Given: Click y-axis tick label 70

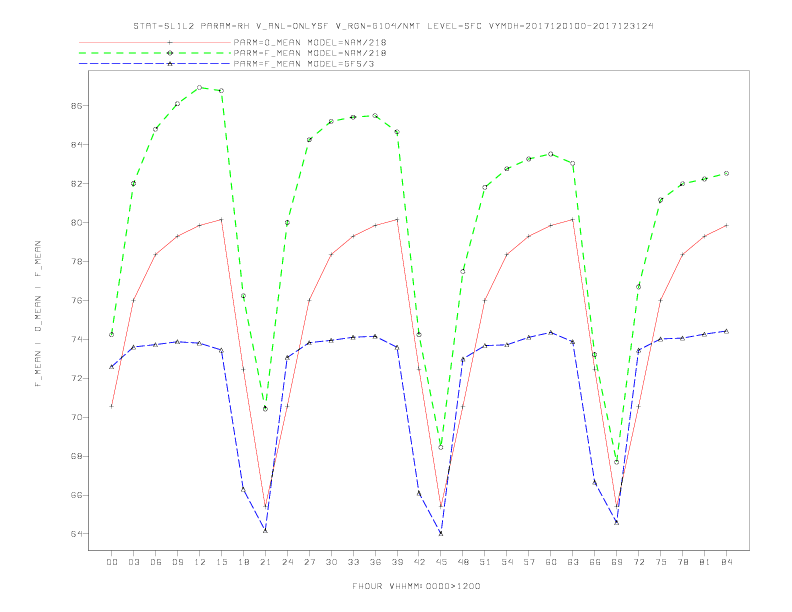Looking at the screenshot, I should pyautogui.click(x=75, y=418).
